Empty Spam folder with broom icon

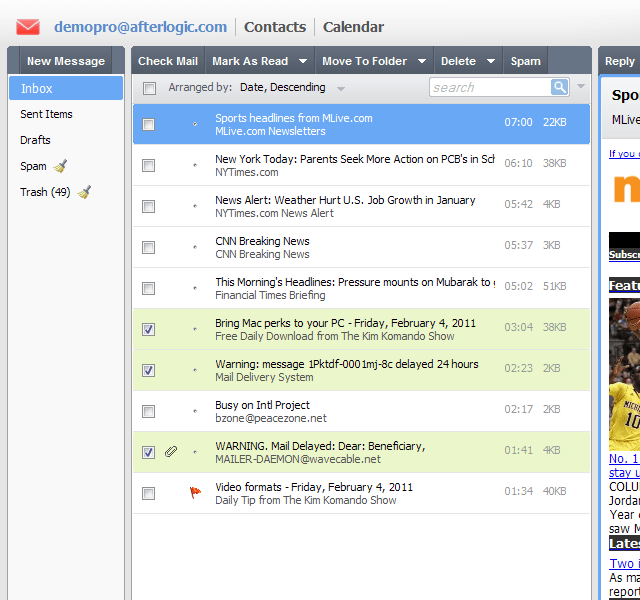pyautogui.click(x=60, y=166)
